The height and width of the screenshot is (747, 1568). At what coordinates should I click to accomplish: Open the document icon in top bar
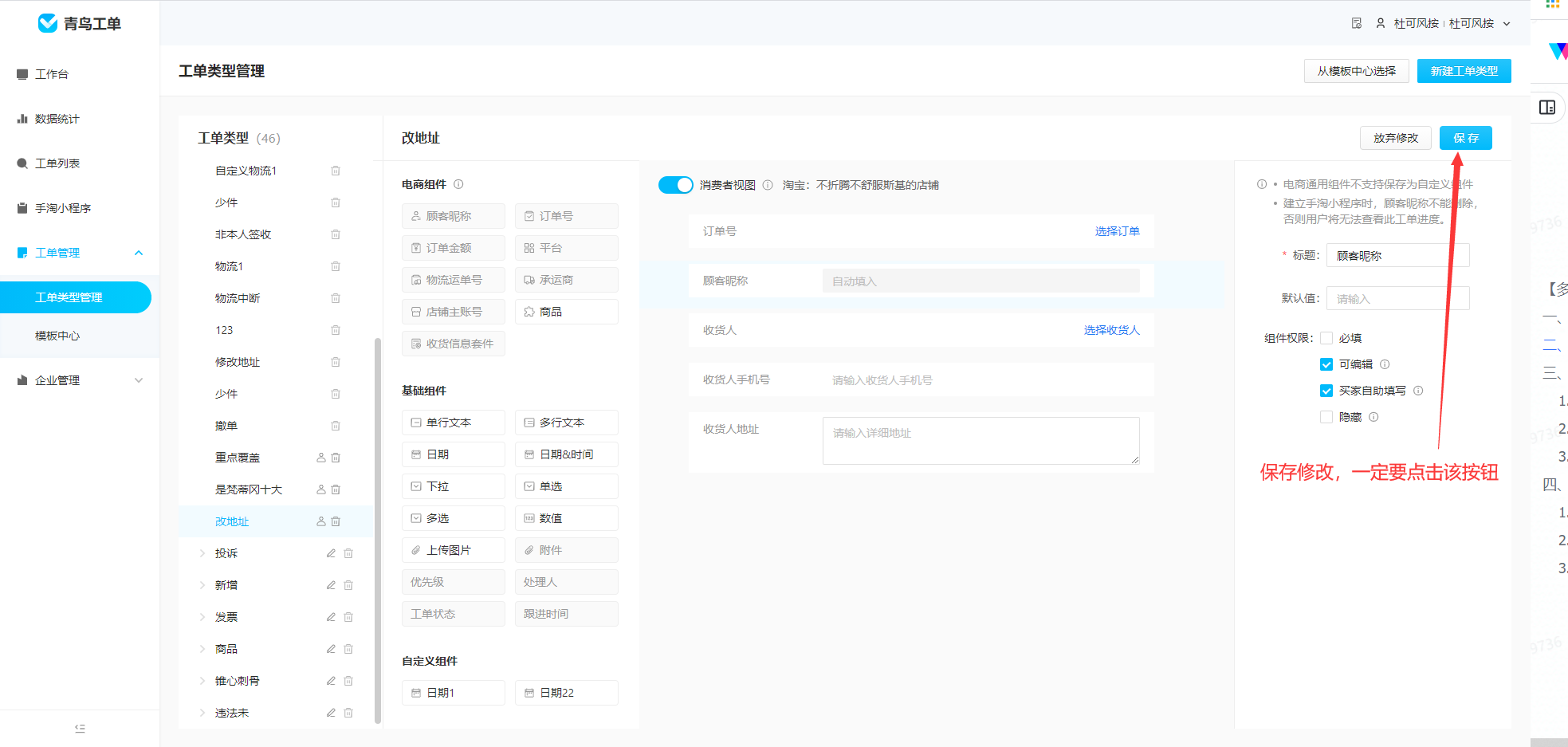(x=1357, y=23)
